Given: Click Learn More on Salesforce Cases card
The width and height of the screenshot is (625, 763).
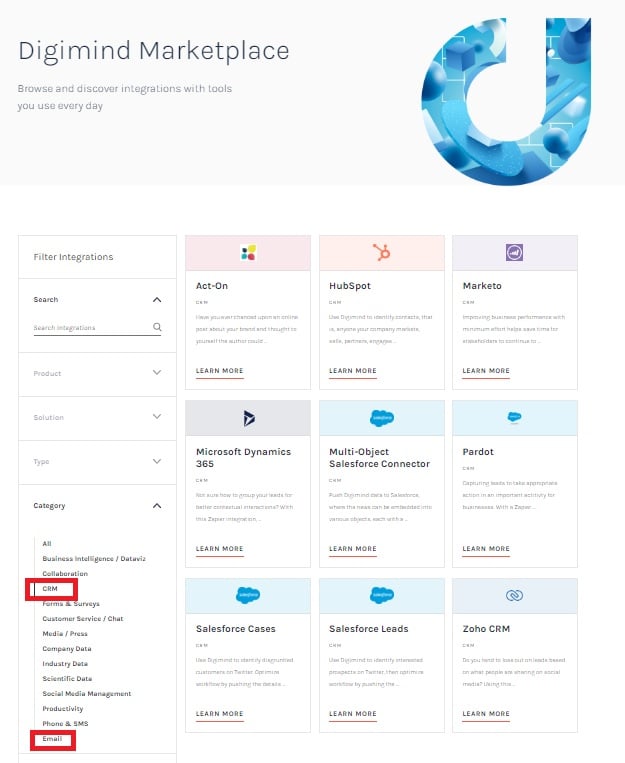Looking at the screenshot, I should (220, 714).
